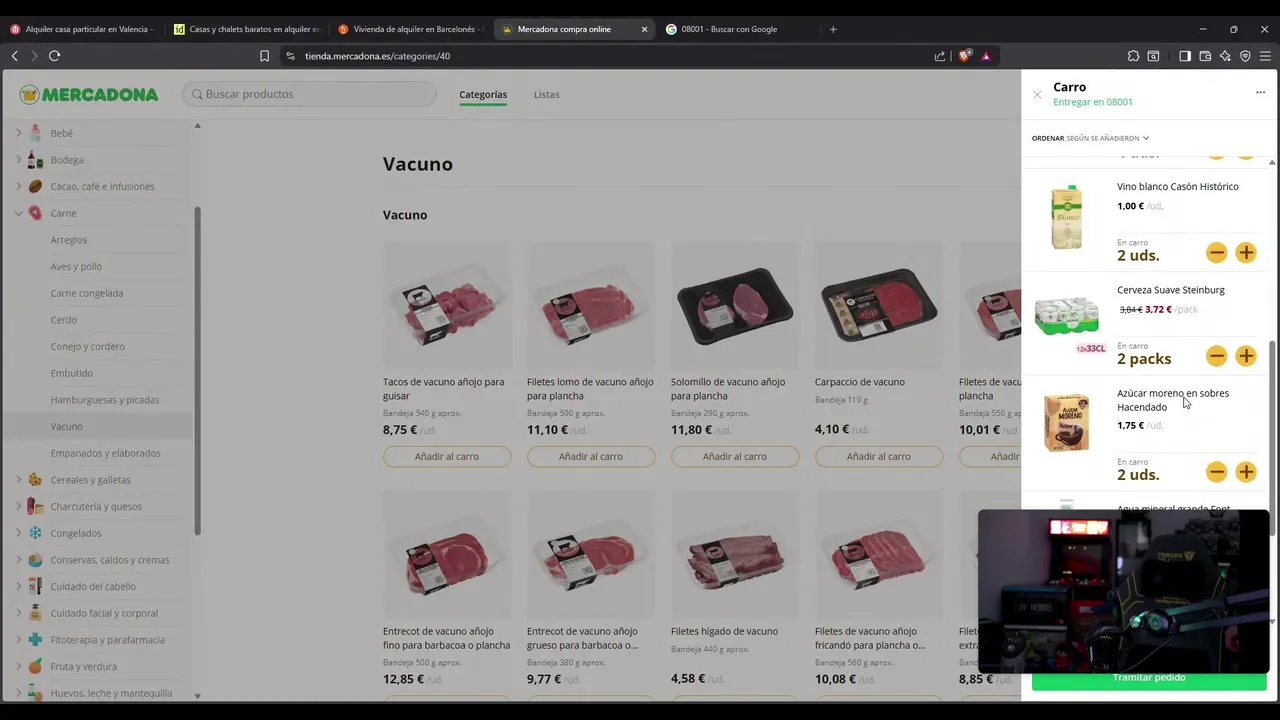This screenshot has height=720, width=1280.
Task: Open Entrecot de vacuno añojo fino product image
Action: coord(447,556)
